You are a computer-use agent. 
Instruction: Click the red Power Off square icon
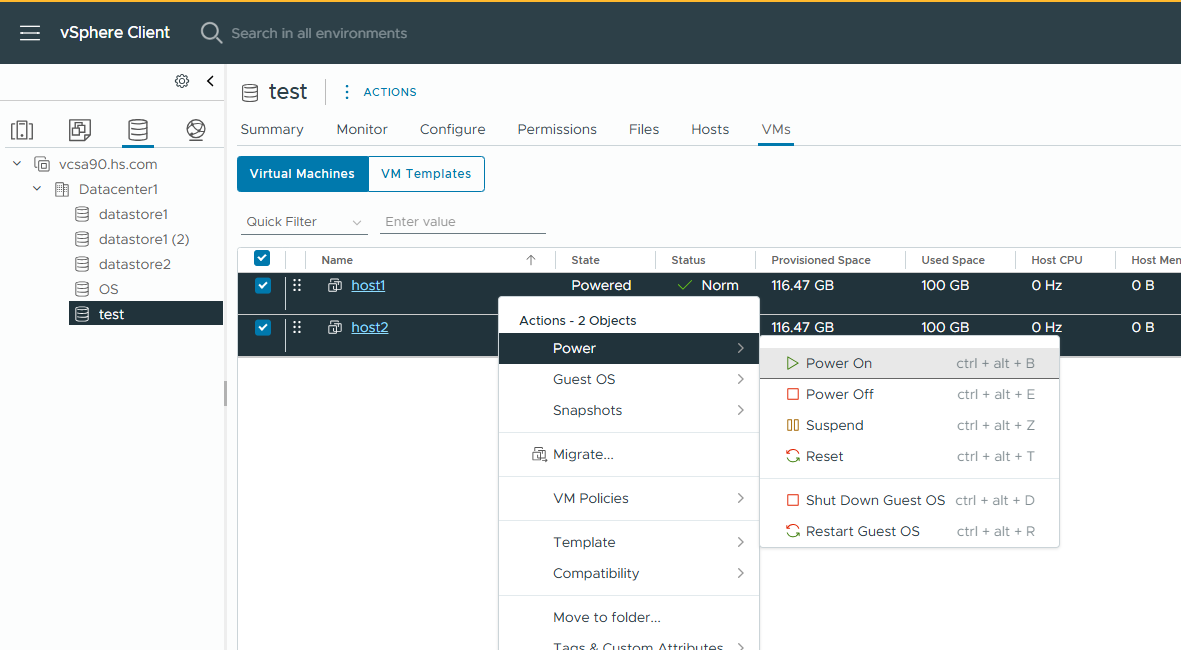(x=792, y=394)
